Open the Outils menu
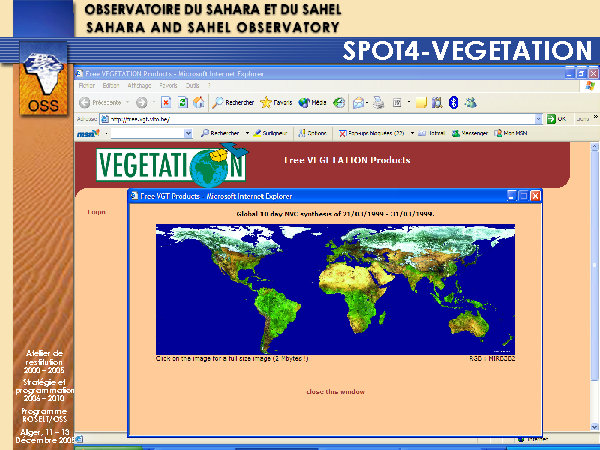This screenshot has width=600, height=450. coord(192,86)
